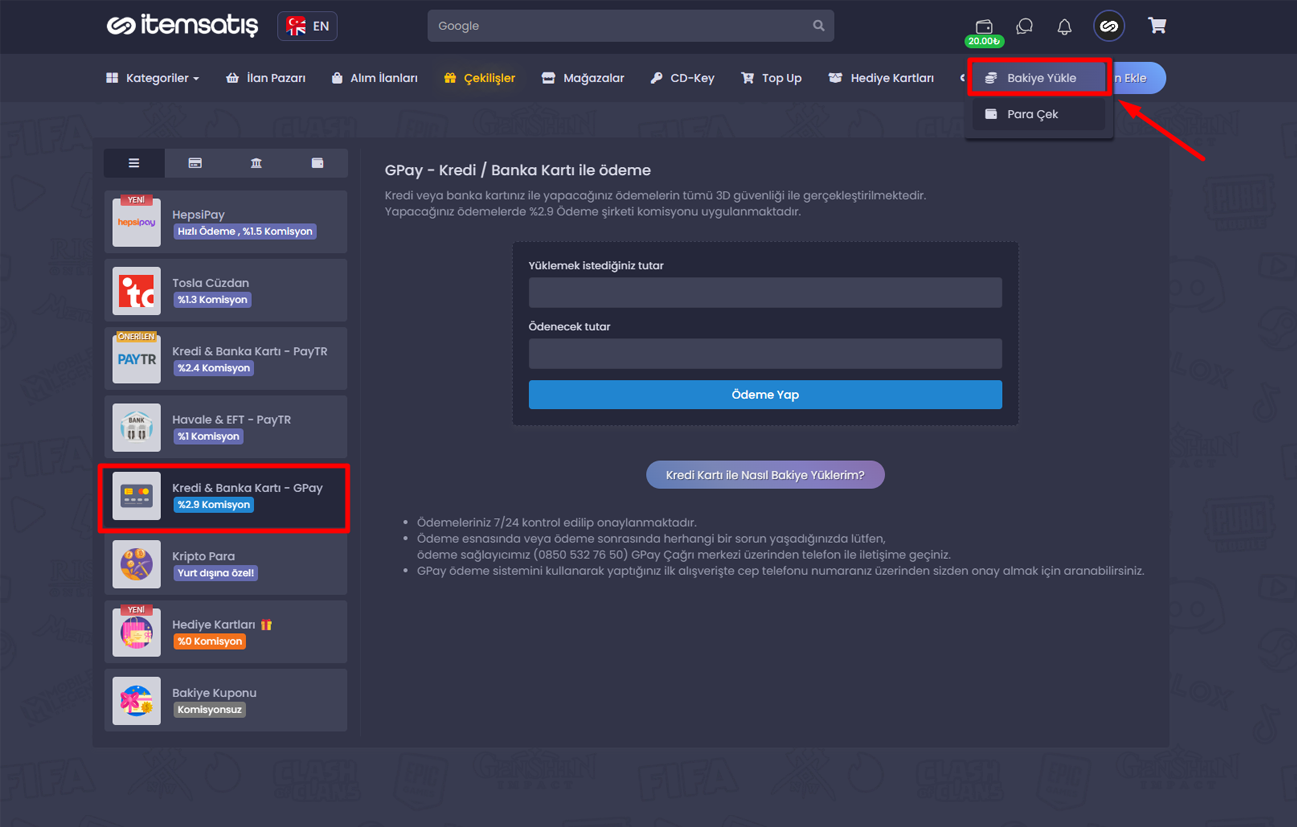Click the Ödeme Yap button
1297x827 pixels.
pyautogui.click(x=765, y=394)
